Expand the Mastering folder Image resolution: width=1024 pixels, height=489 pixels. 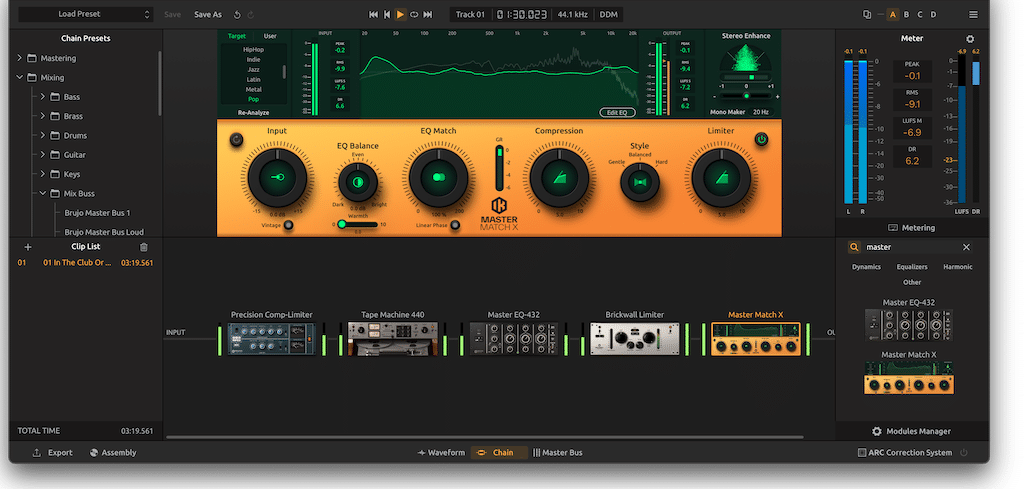click(20, 58)
